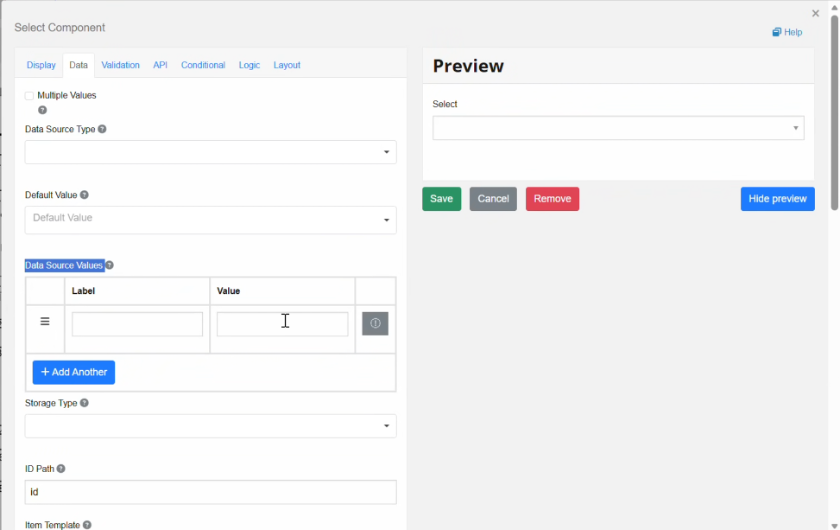
Task: Switch to the Layout tab
Action: click(x=287, y=65)
